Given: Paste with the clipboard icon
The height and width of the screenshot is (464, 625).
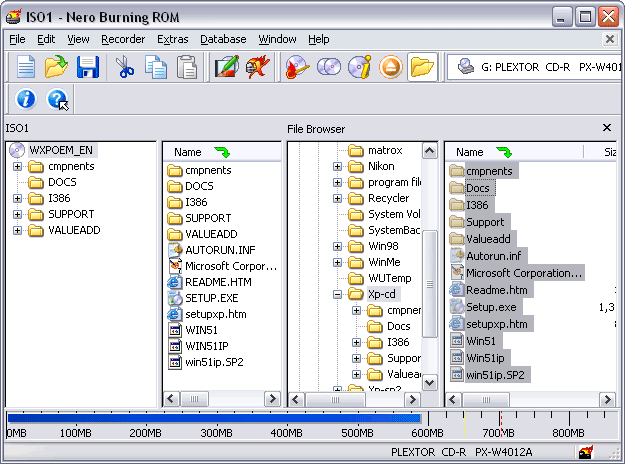Looking at the screenshot, I should point(187,67).
